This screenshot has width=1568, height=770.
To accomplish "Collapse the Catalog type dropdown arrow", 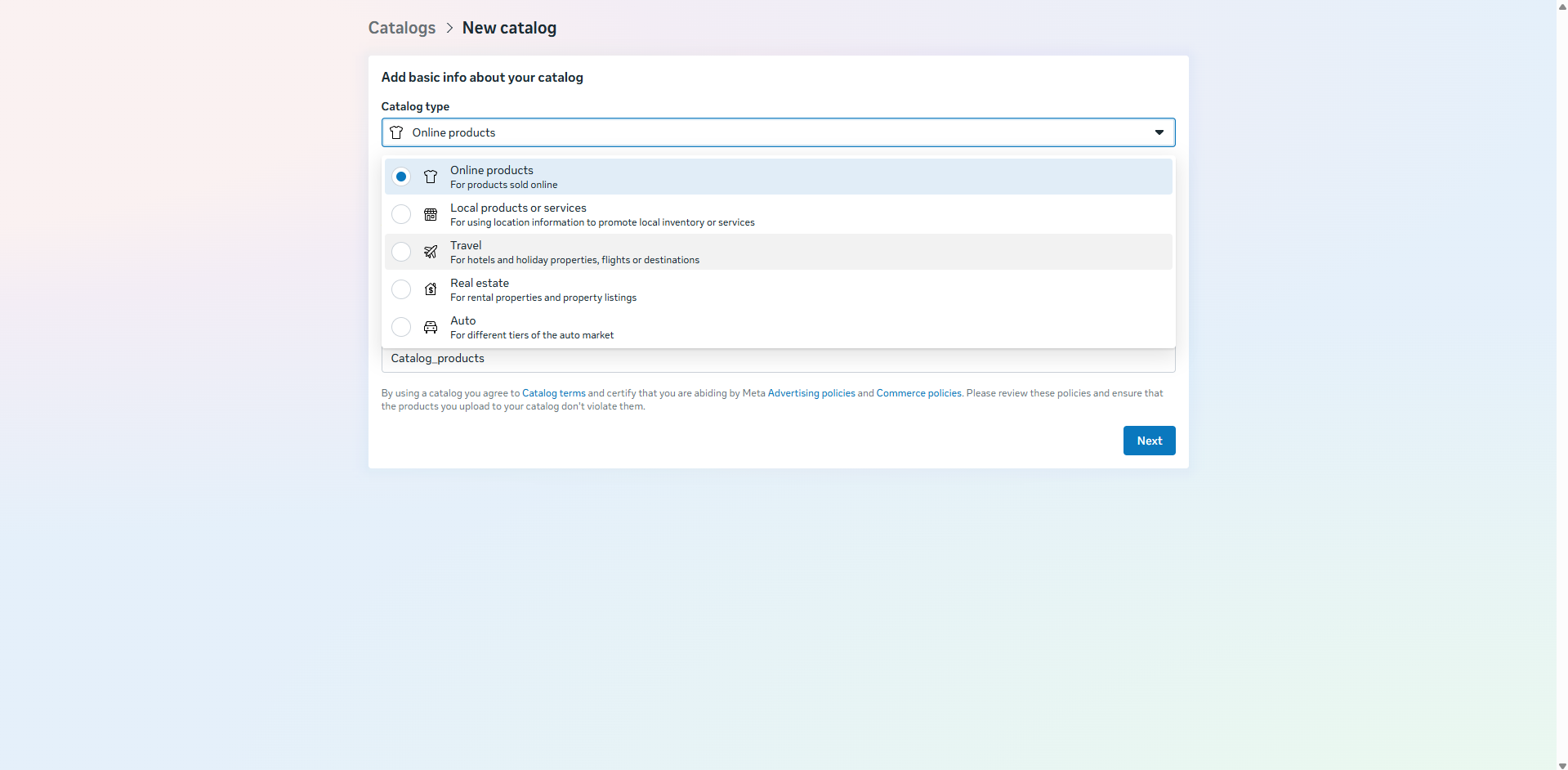I will click(x=1159, y=132).
